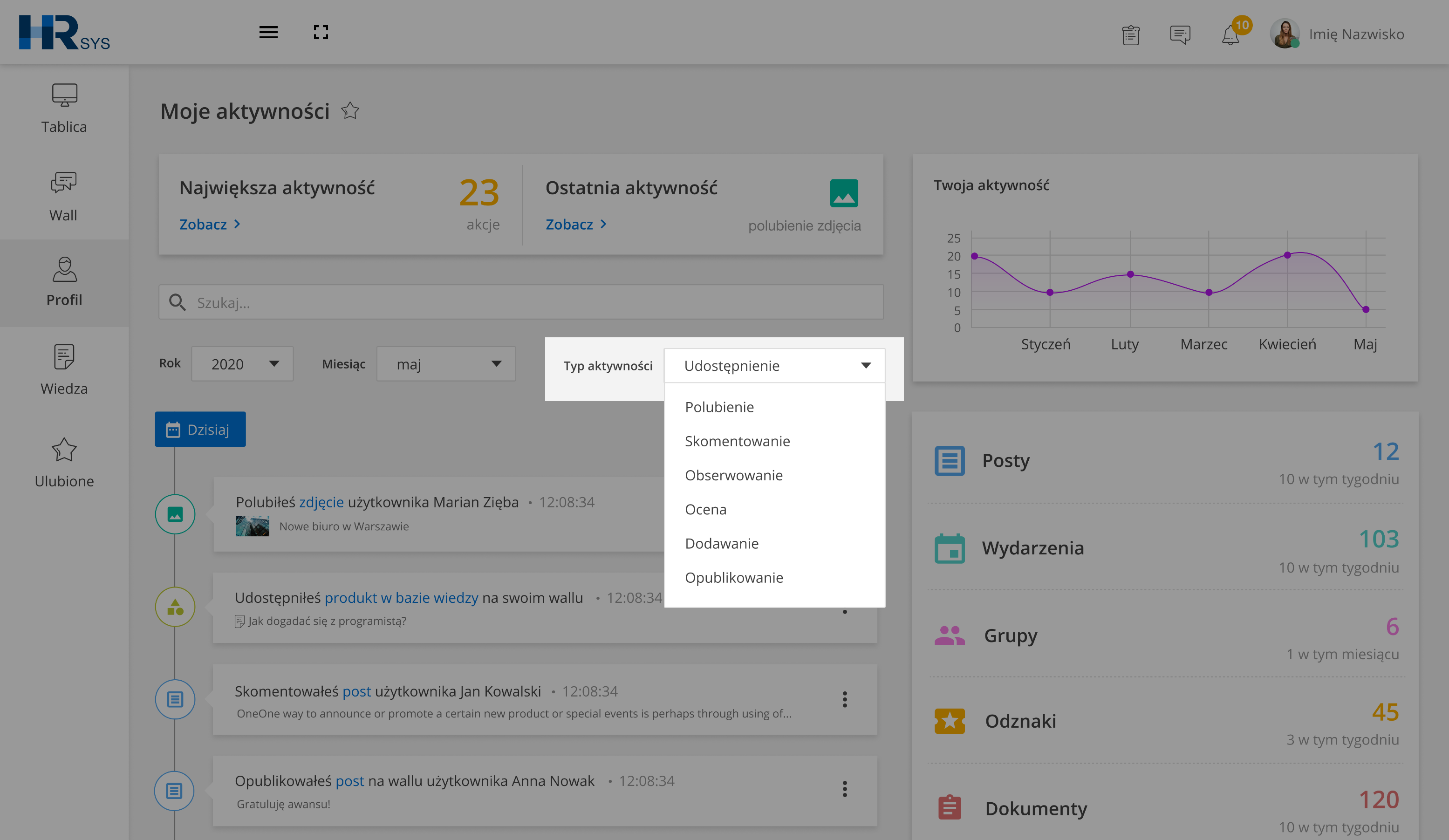The image size is (1449, 840).
Task: Click Zobacz under Największa aktywność
Action: point(209,224)
